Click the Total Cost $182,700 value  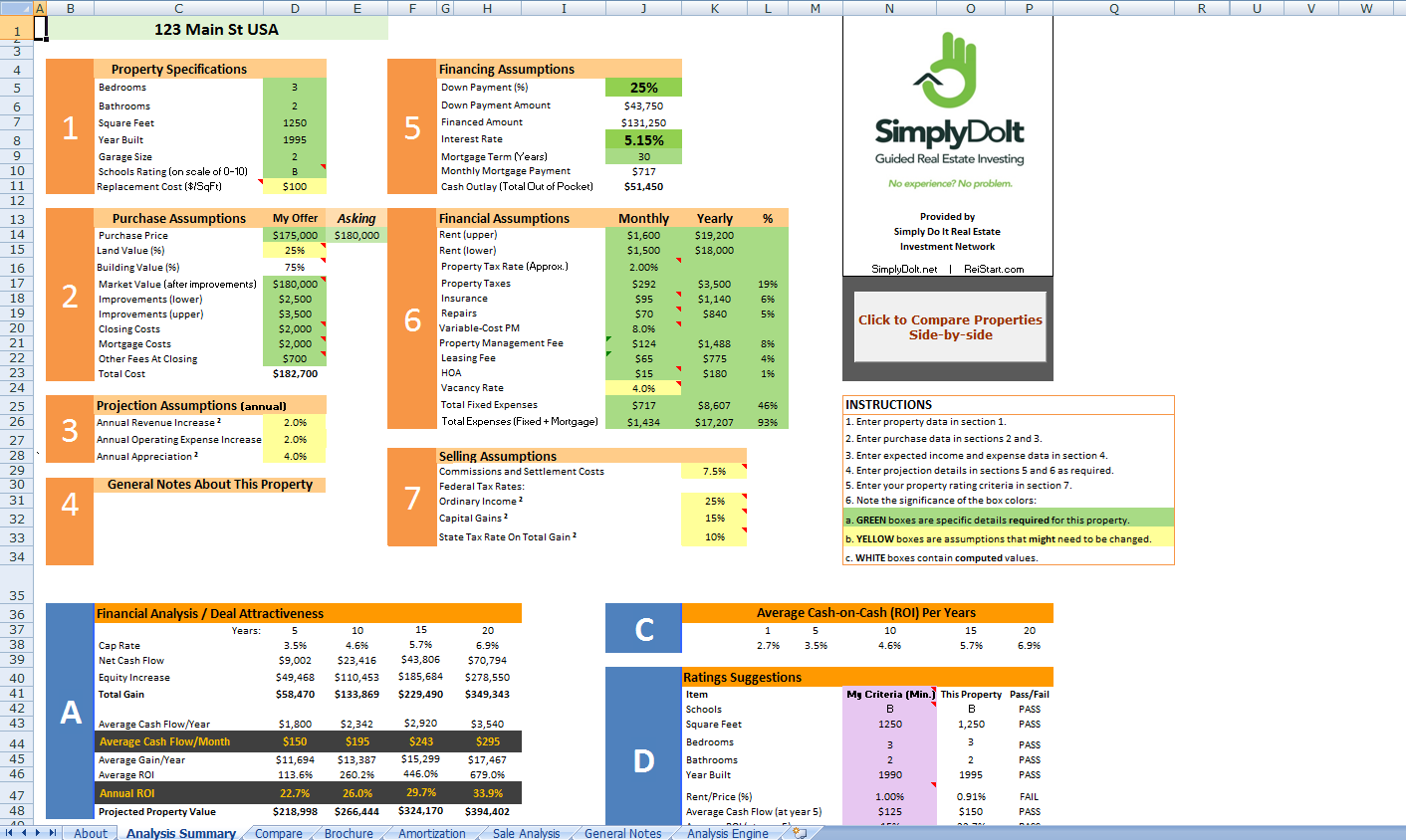pos(295,373)
